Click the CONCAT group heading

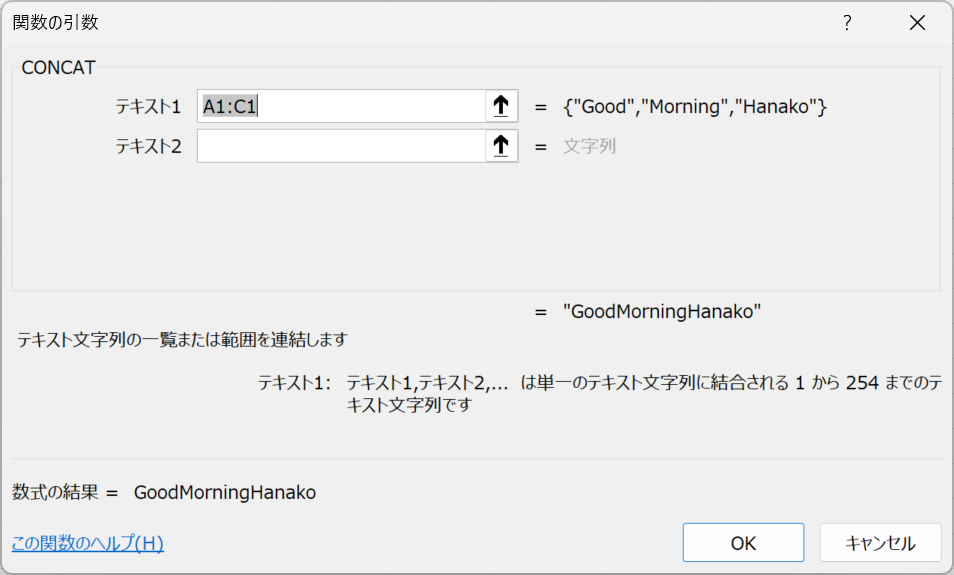click(x=58, y=68)
